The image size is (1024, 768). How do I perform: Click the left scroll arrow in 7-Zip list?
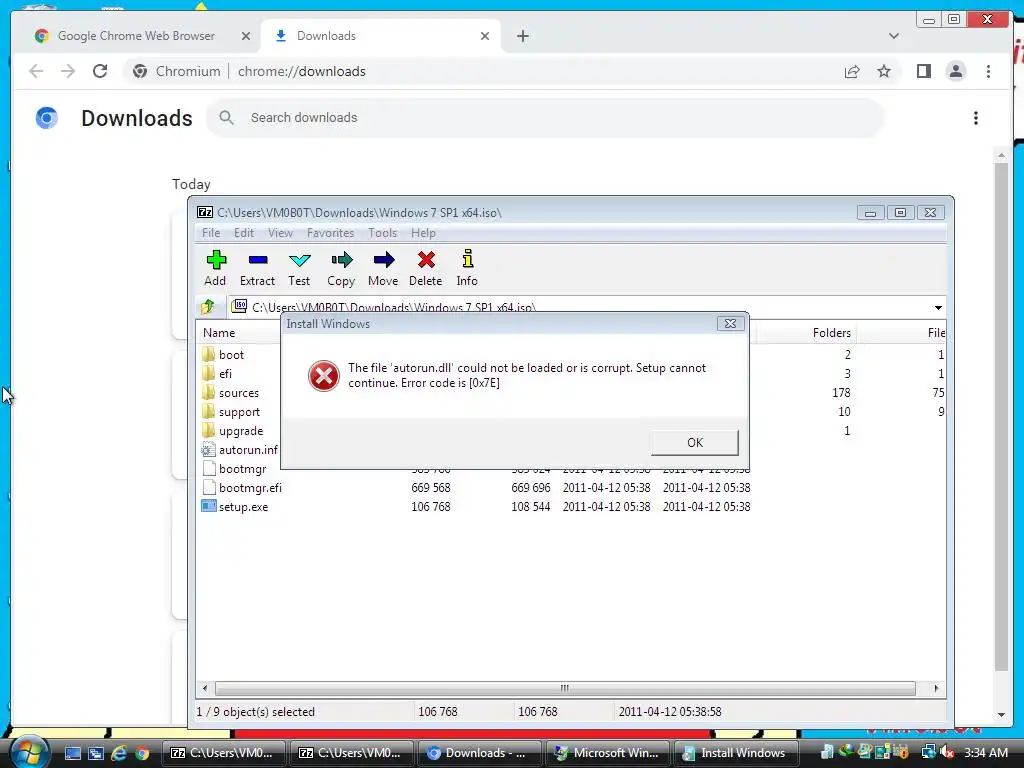coord(205,688)
